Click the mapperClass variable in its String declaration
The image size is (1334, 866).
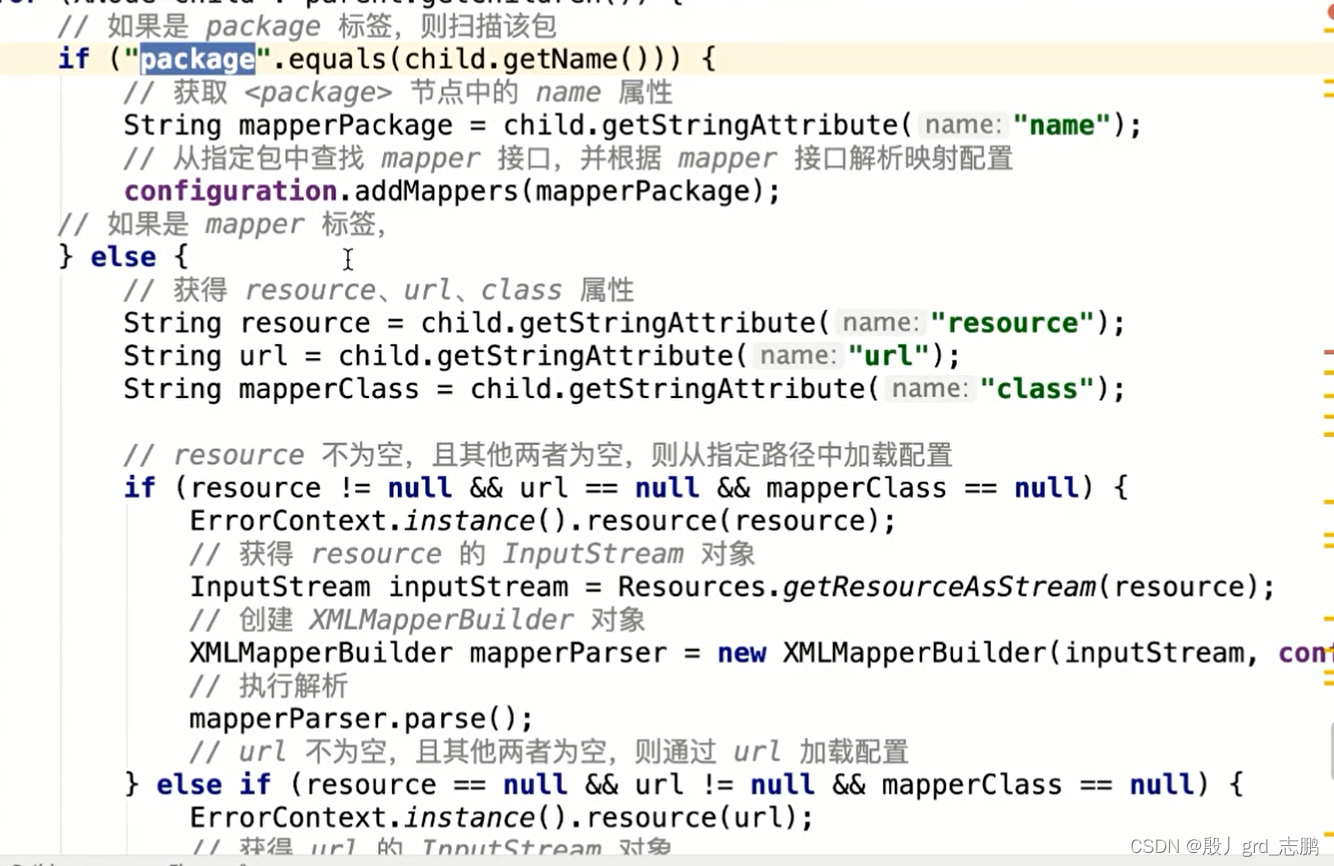point(329,389)
